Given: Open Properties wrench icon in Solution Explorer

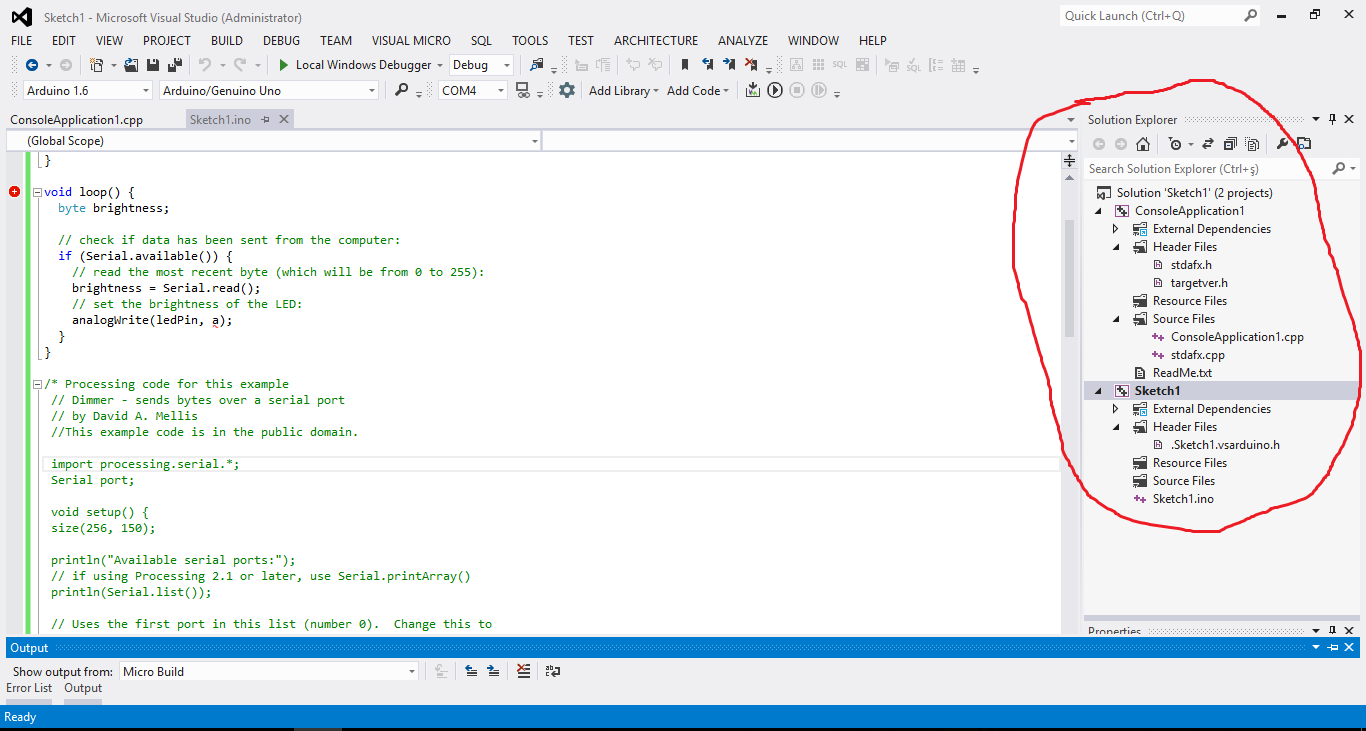Looking at the screenshot, I should (x=1282, y=144).
